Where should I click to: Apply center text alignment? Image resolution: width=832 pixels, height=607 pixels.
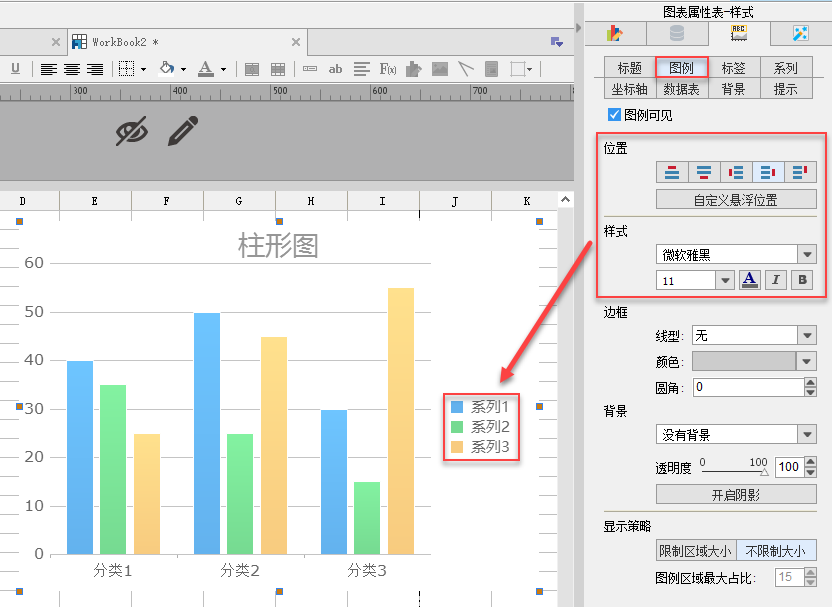pos(72,69)
